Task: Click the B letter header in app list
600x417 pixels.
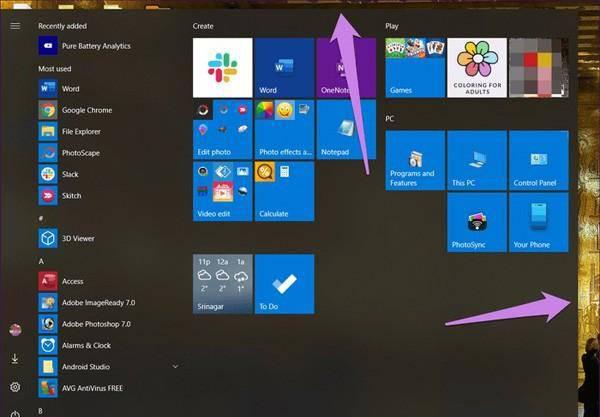Action: pyautogui.click(x=41, y=411)
